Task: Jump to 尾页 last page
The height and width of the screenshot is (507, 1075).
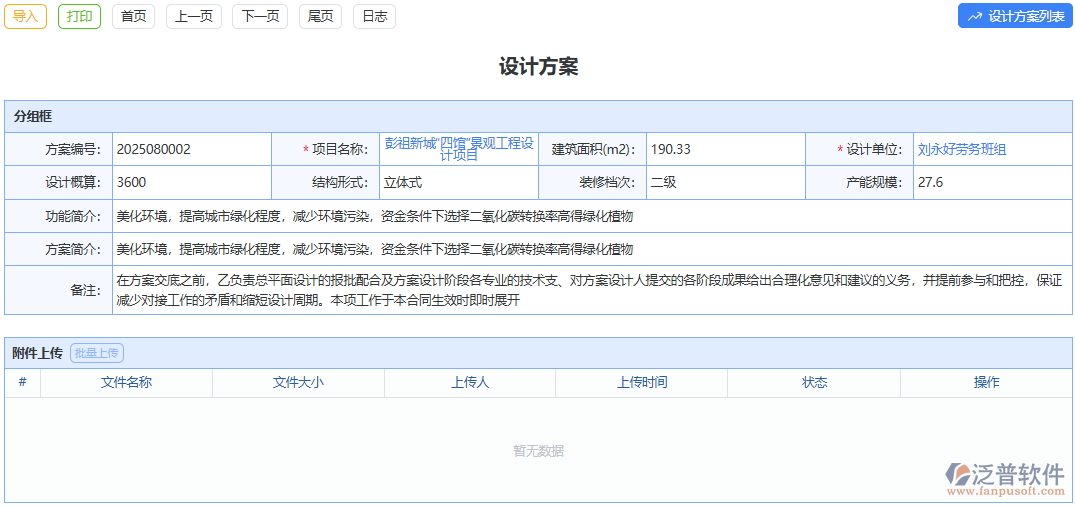Action: tap(320, 16)
